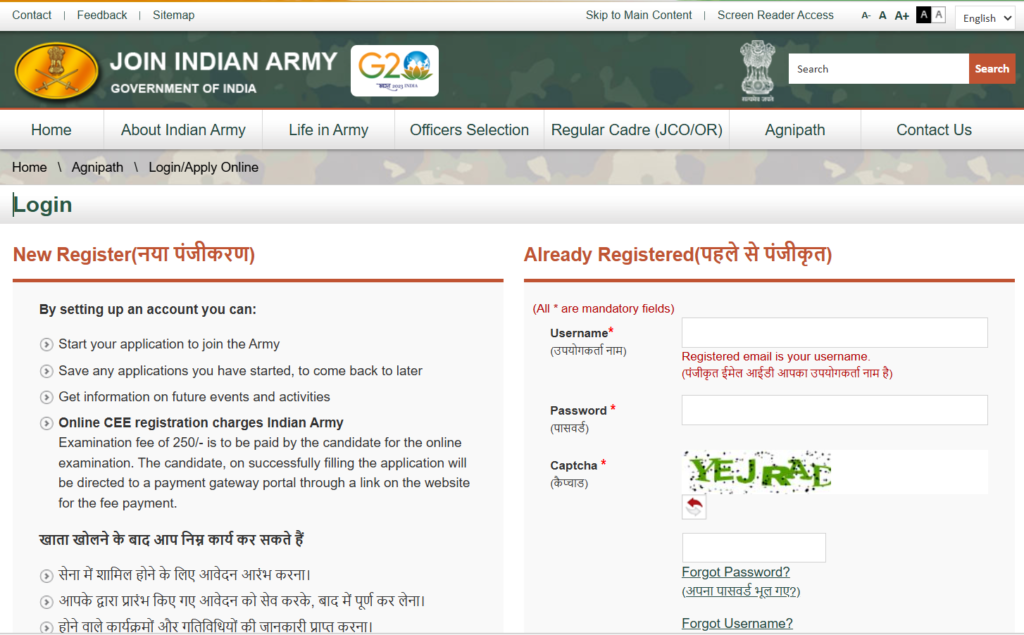The height and width of the screenshot is (635, 1024).
Task: Click the Join Indian Army emblem logo
Action: tap(55, 71)
